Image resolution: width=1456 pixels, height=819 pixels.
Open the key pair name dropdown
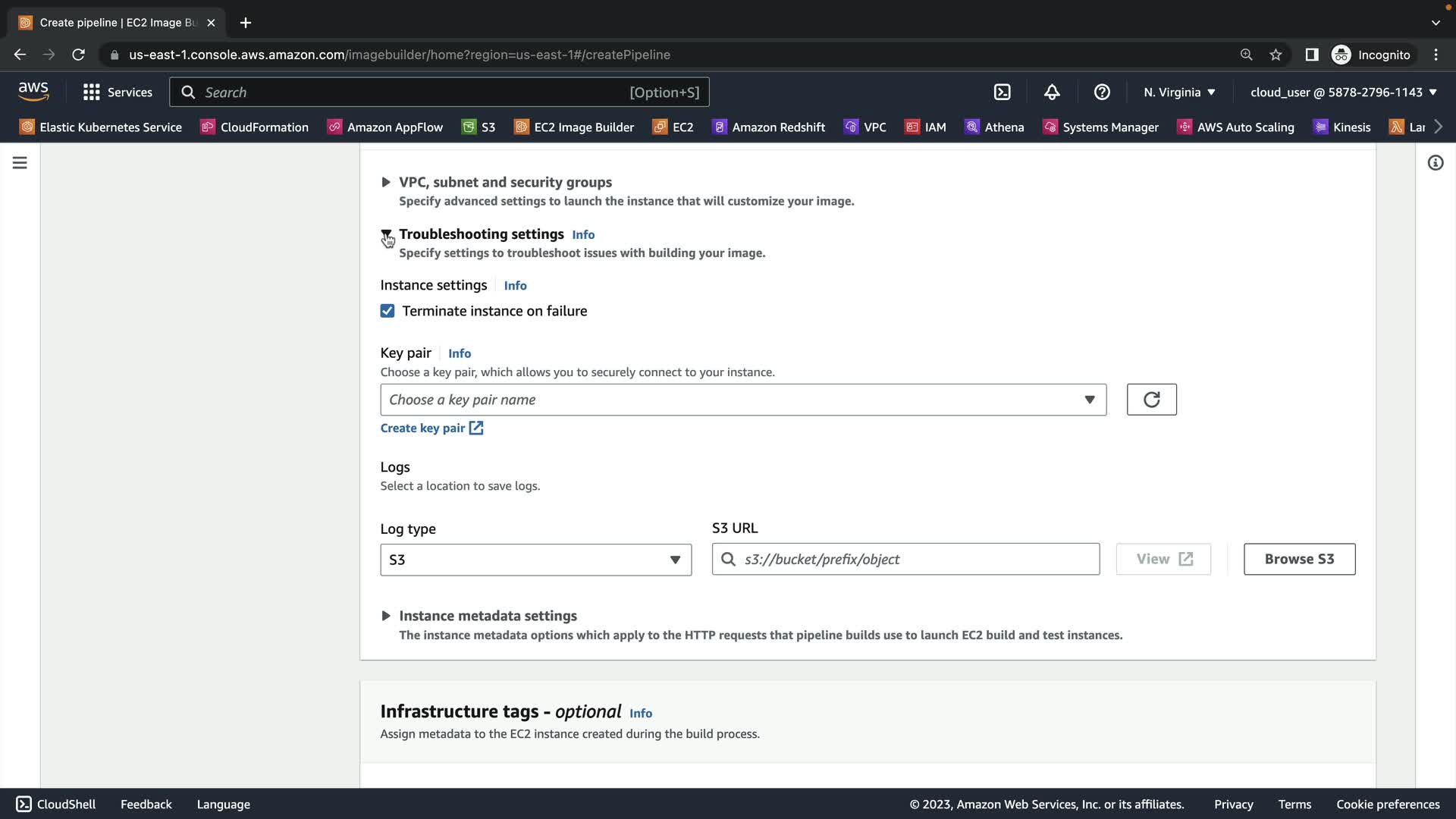[x=742, y=400]
